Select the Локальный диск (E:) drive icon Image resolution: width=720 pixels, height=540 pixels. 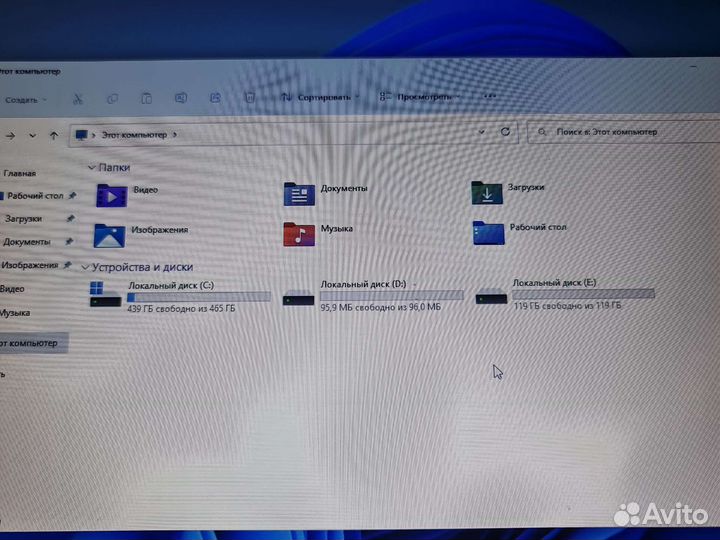pyautogui.click(x=491, y=297)
